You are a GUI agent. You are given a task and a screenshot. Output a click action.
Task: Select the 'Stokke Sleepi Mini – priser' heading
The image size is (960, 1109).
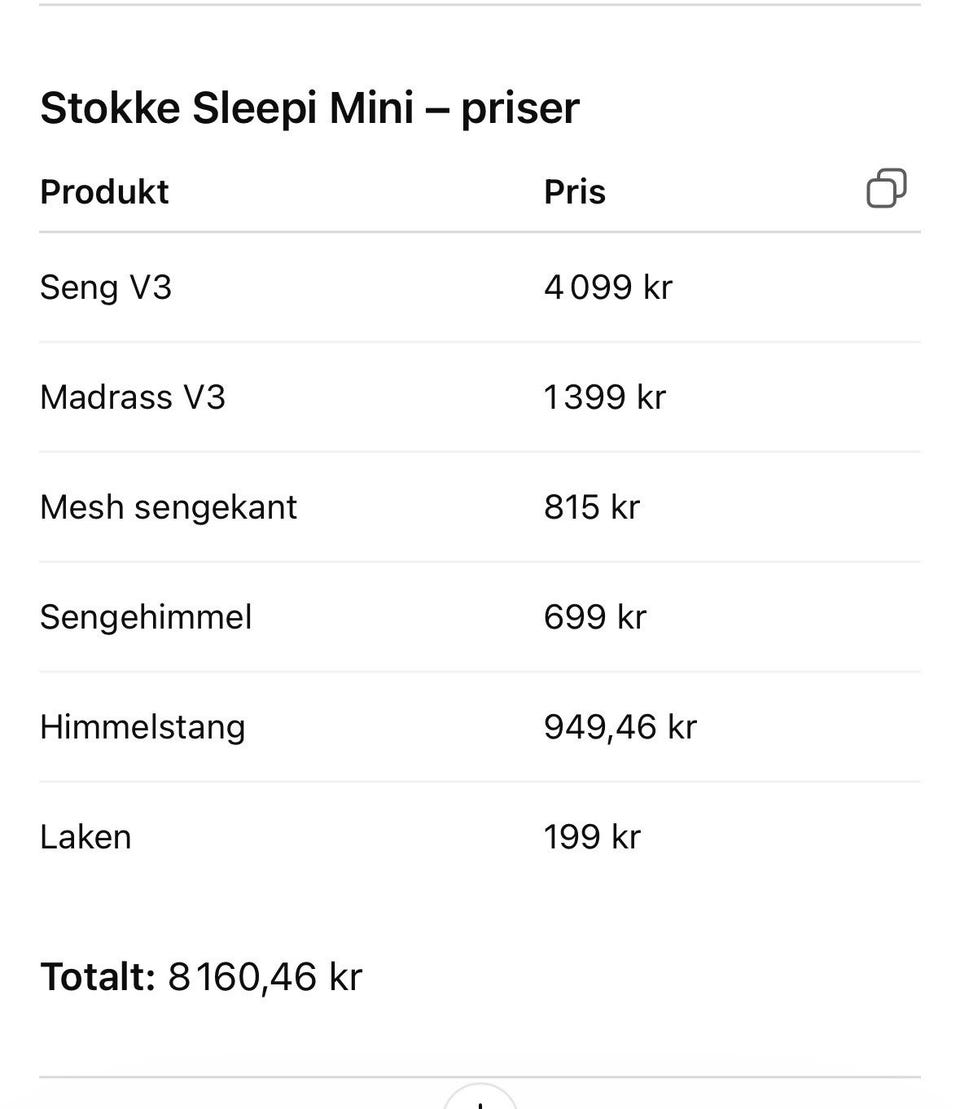(x=309, y=108)
